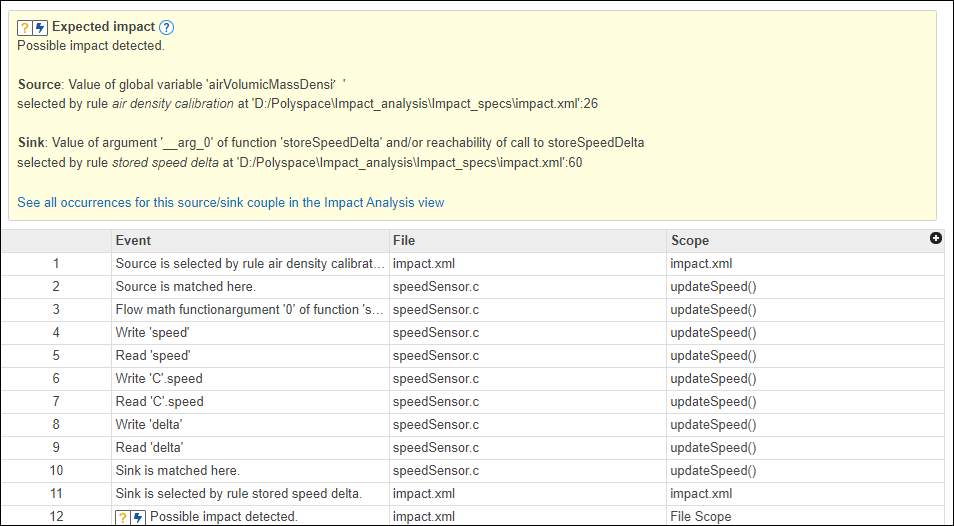Click the Scope column header
Viewport: 954px width, 526px height.
[x=690, y=241]
